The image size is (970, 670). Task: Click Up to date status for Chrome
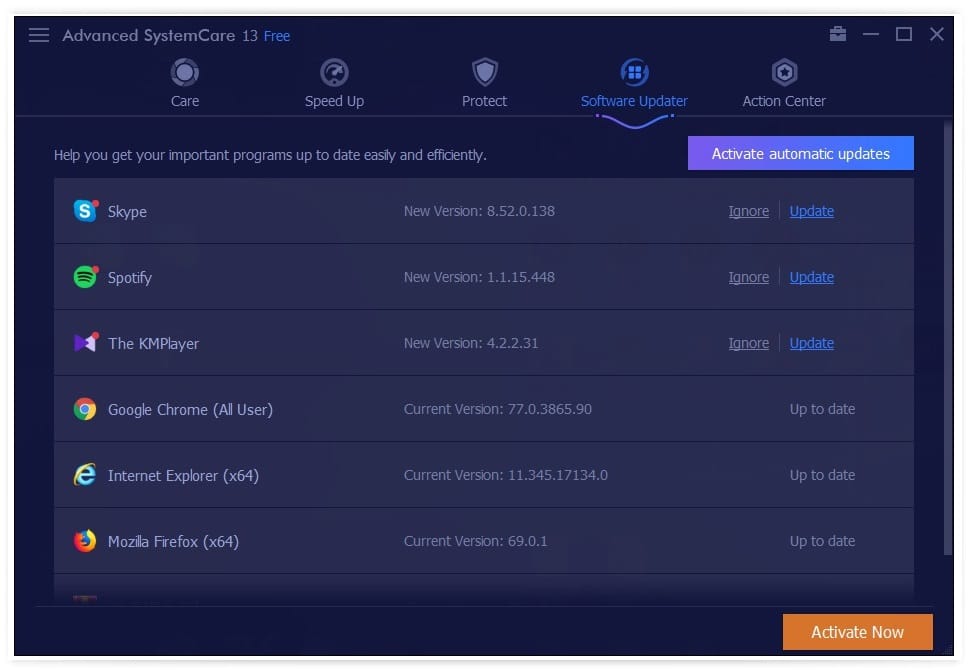[822, 409]
